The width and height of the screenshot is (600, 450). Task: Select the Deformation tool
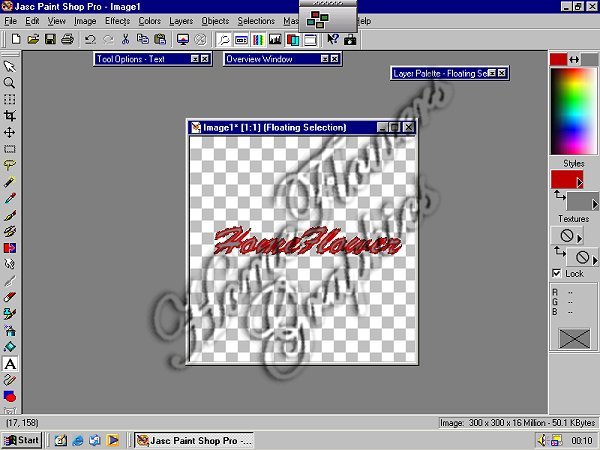pos(10,99)
